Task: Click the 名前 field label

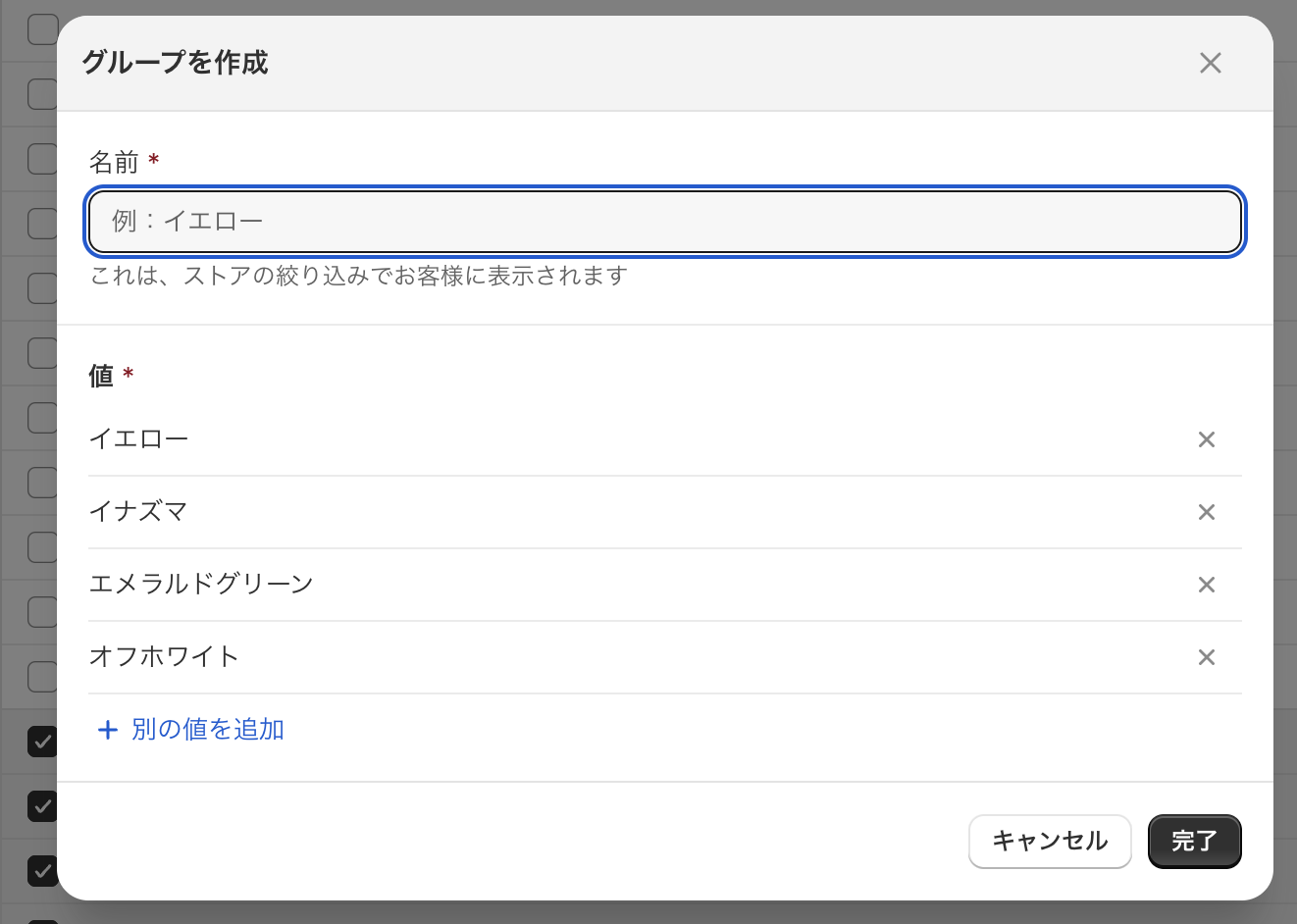Action: point(114,162)
